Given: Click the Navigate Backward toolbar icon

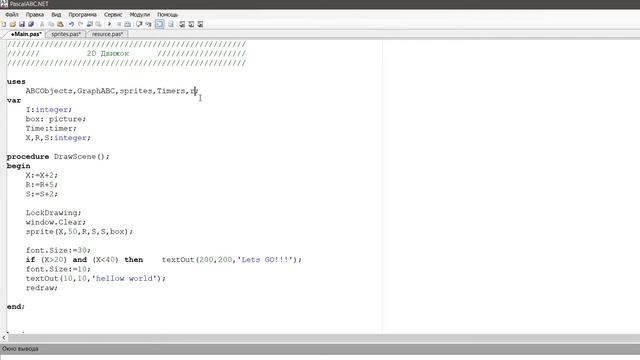Looking at the screenshot, I should (90, 24).
